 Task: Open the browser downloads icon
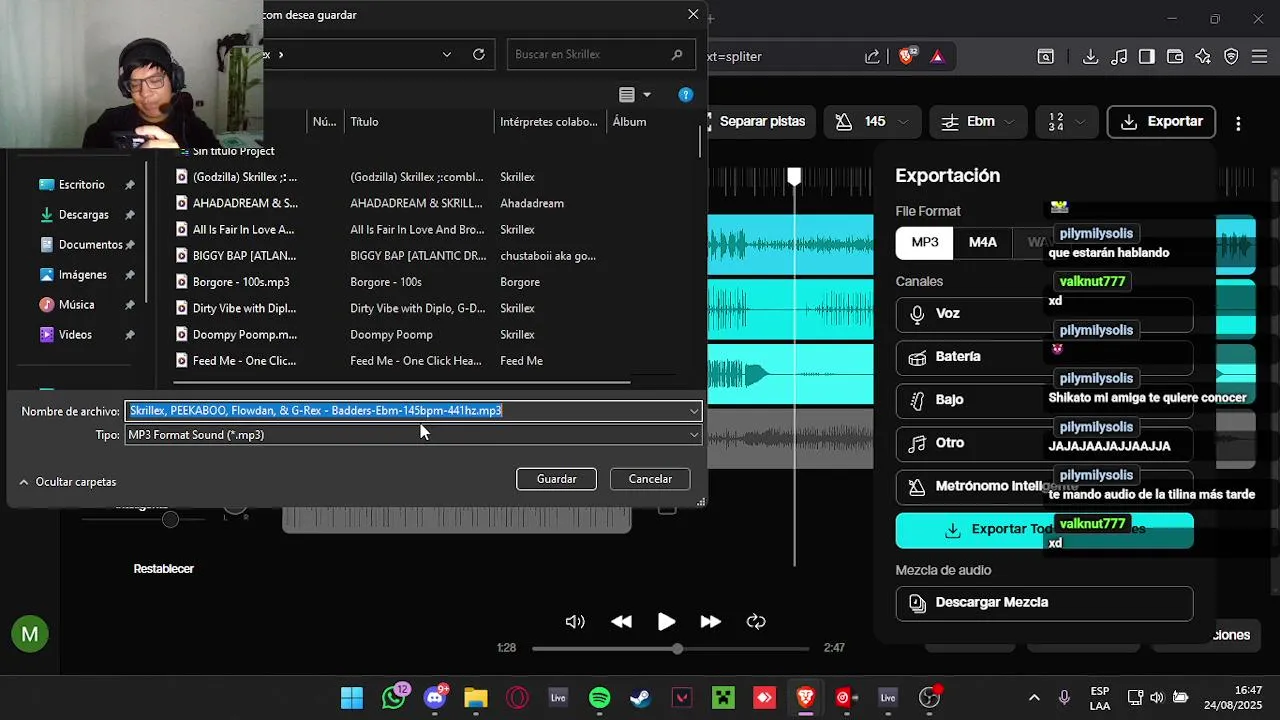(x=1091, y=57)
